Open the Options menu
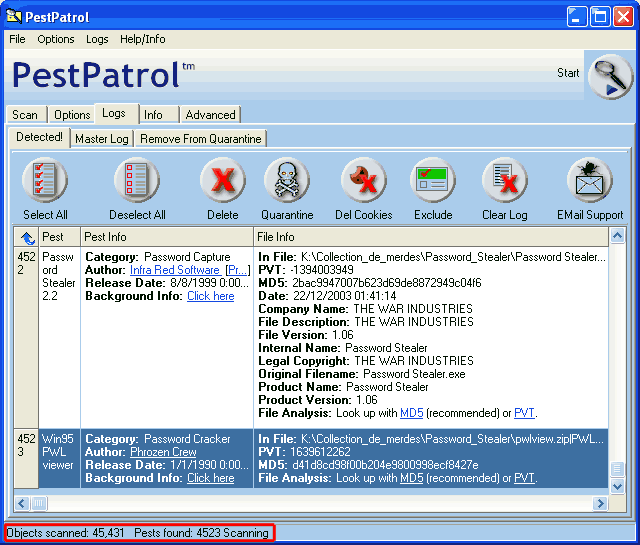The image size is (640, 545). 56,39
